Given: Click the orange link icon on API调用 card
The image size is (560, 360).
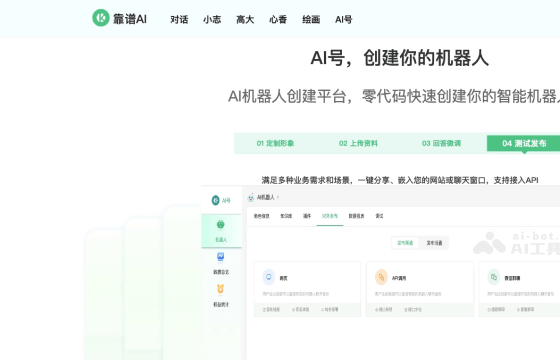Looking at the screenshot, I should [381, 277].
